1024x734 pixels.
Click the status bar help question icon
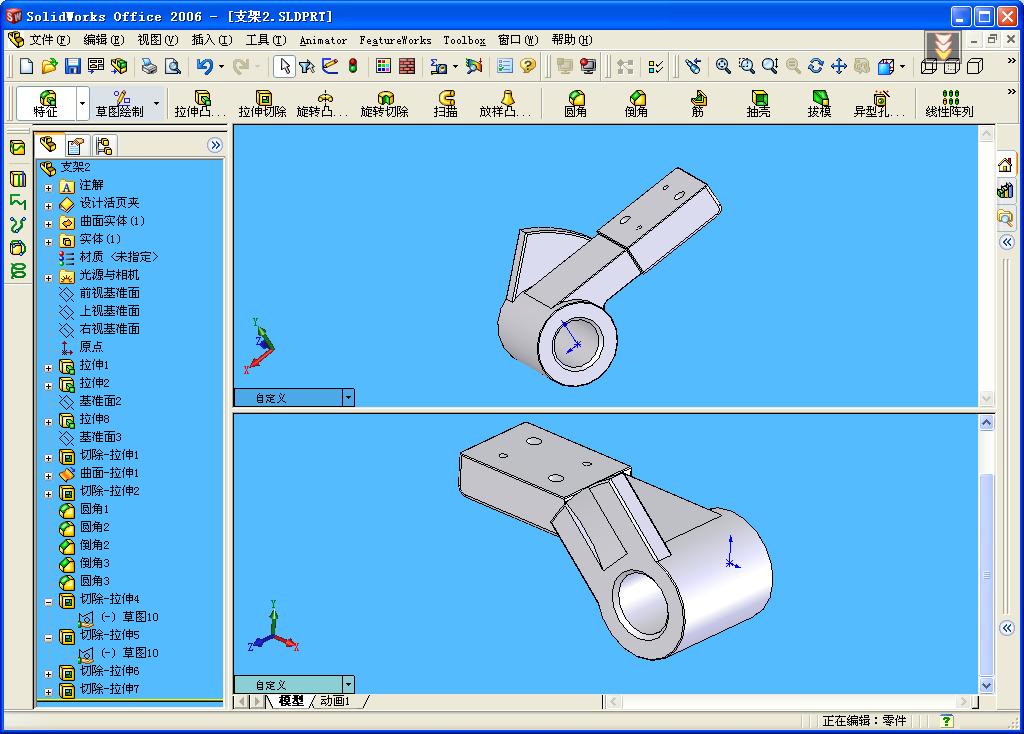[x=946, y=721]
